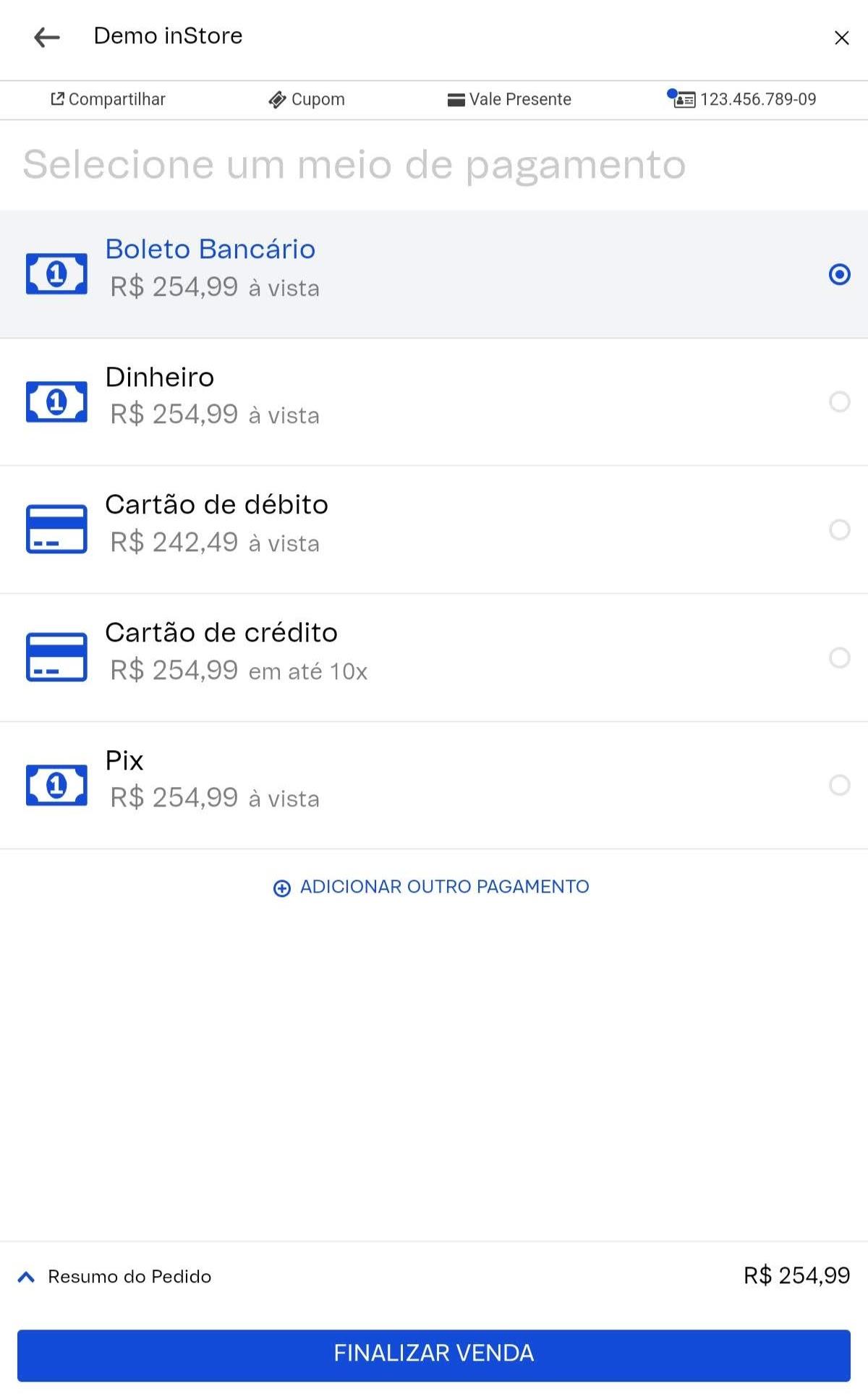Screen dimensions: 868x1394
Task: Tap the back arrow icon
Action: [47, 37]
